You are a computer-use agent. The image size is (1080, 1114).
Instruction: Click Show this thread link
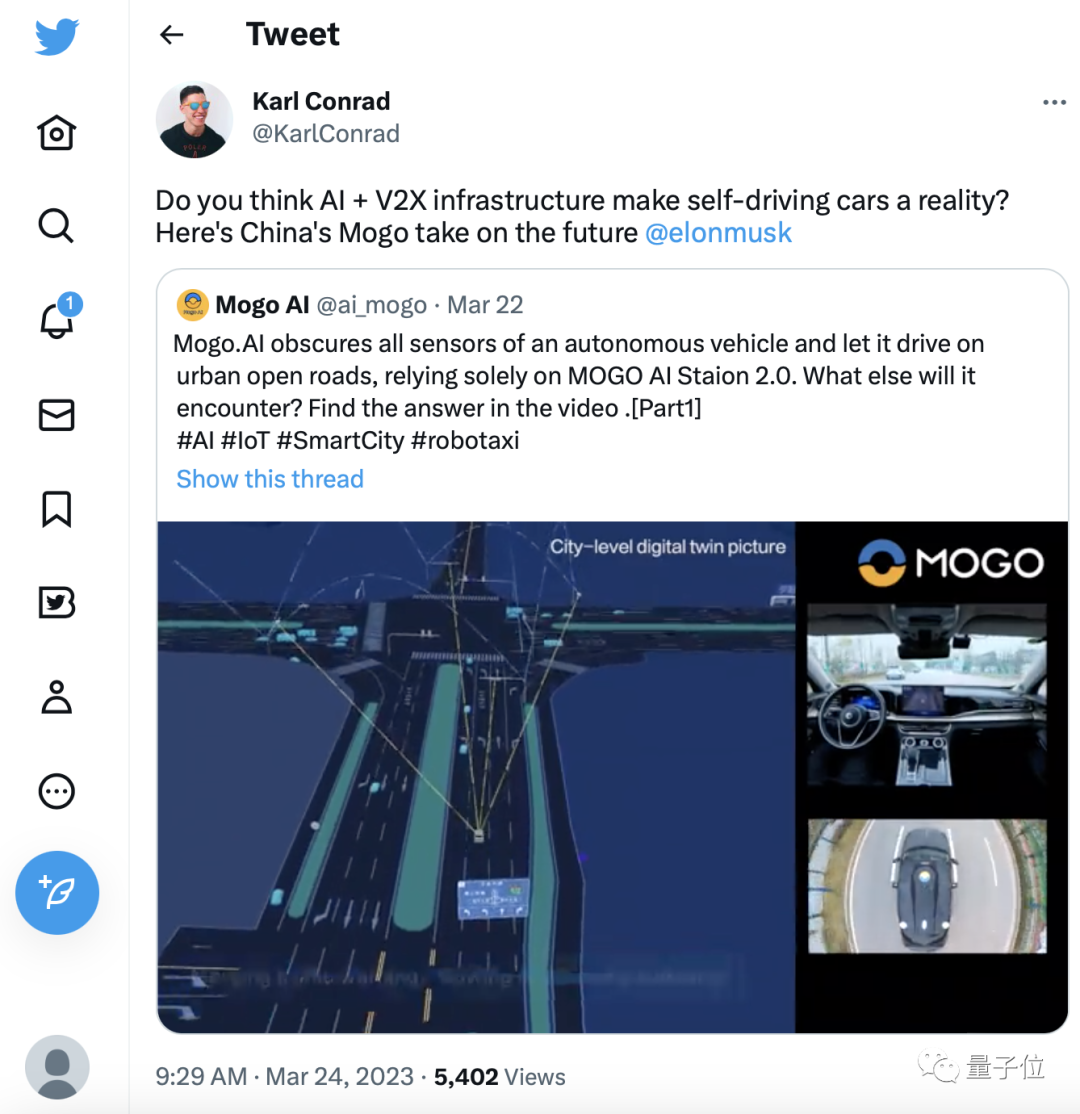(x=270, y=479)
